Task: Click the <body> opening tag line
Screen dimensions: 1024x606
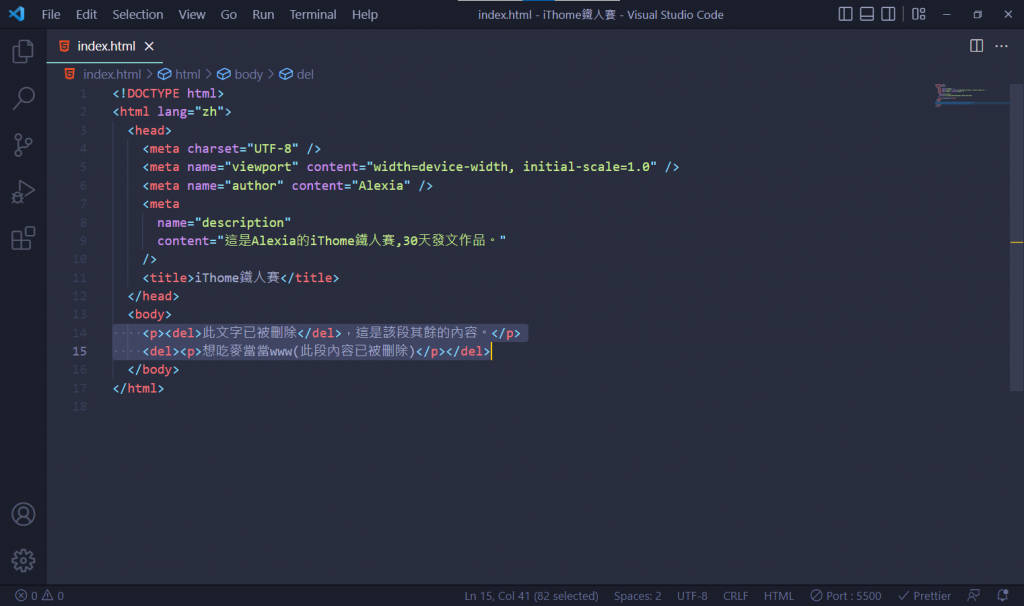Action: point(150,314)
